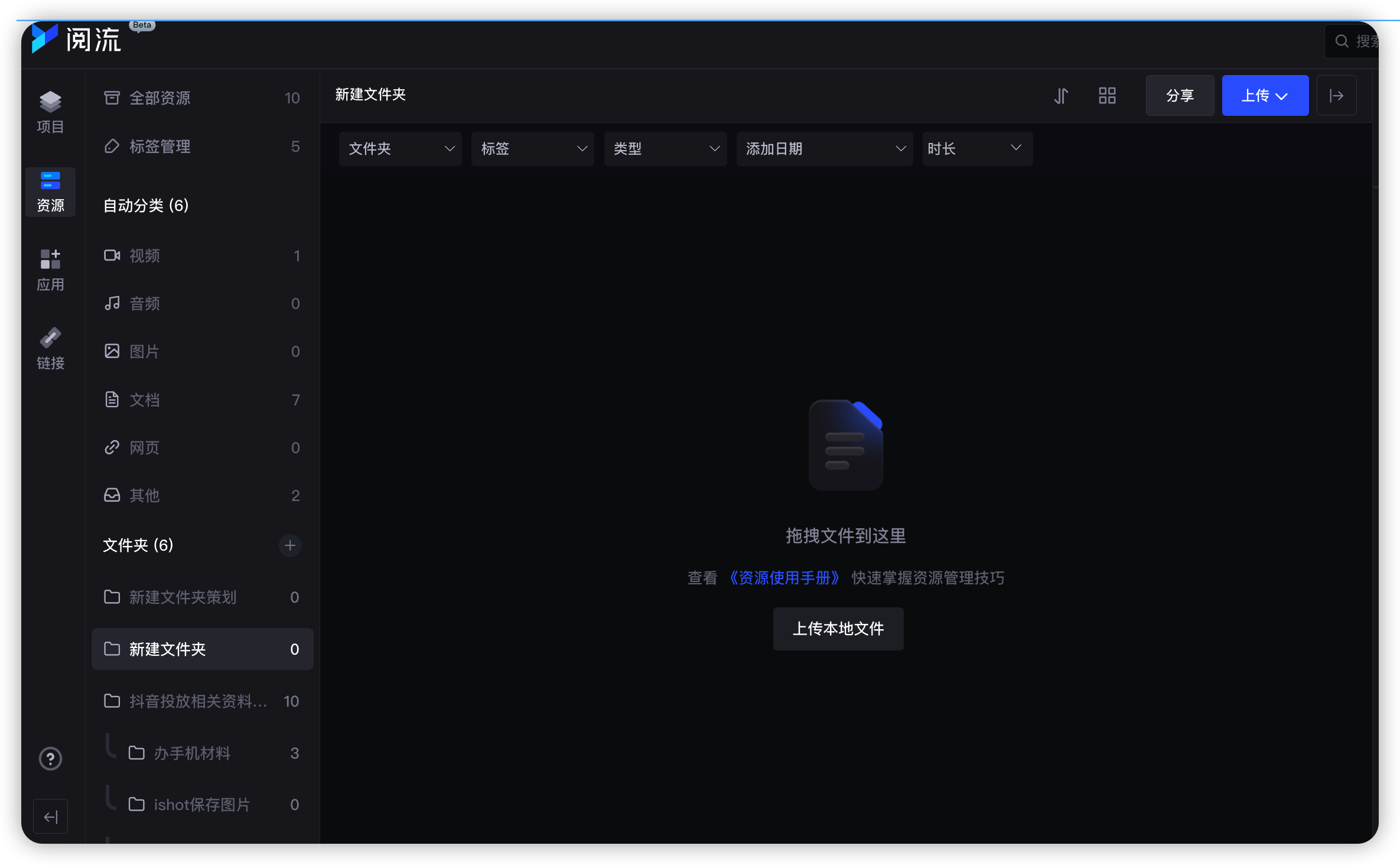Click the 音频 music note icon
This screenshot has width=1400, height=865.
112,303
